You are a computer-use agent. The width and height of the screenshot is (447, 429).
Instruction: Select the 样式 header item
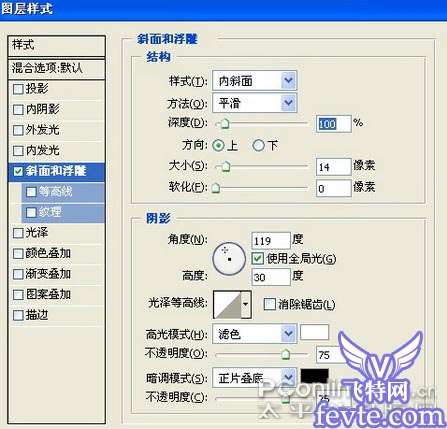57,45
